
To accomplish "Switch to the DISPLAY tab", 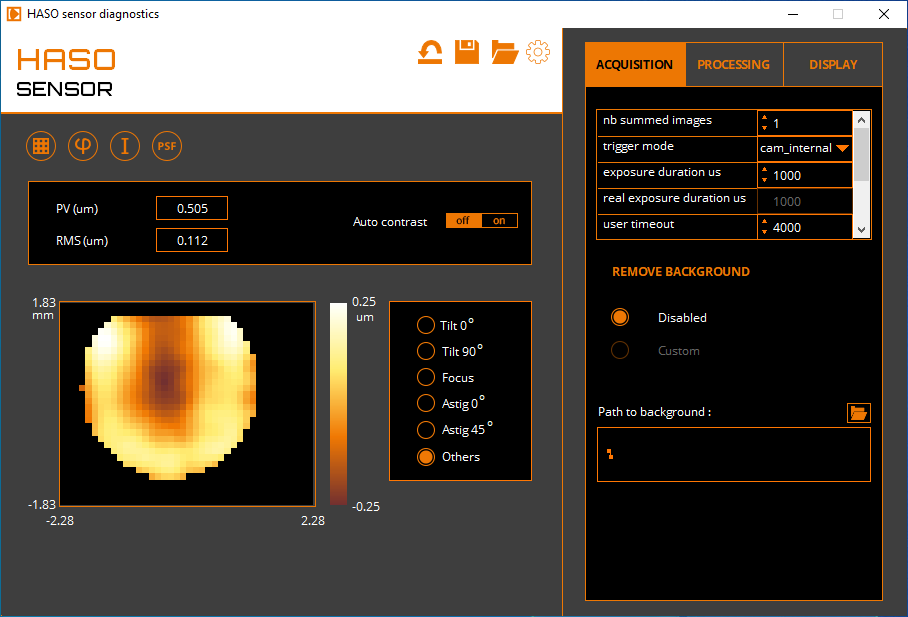I will click(833, 65).
